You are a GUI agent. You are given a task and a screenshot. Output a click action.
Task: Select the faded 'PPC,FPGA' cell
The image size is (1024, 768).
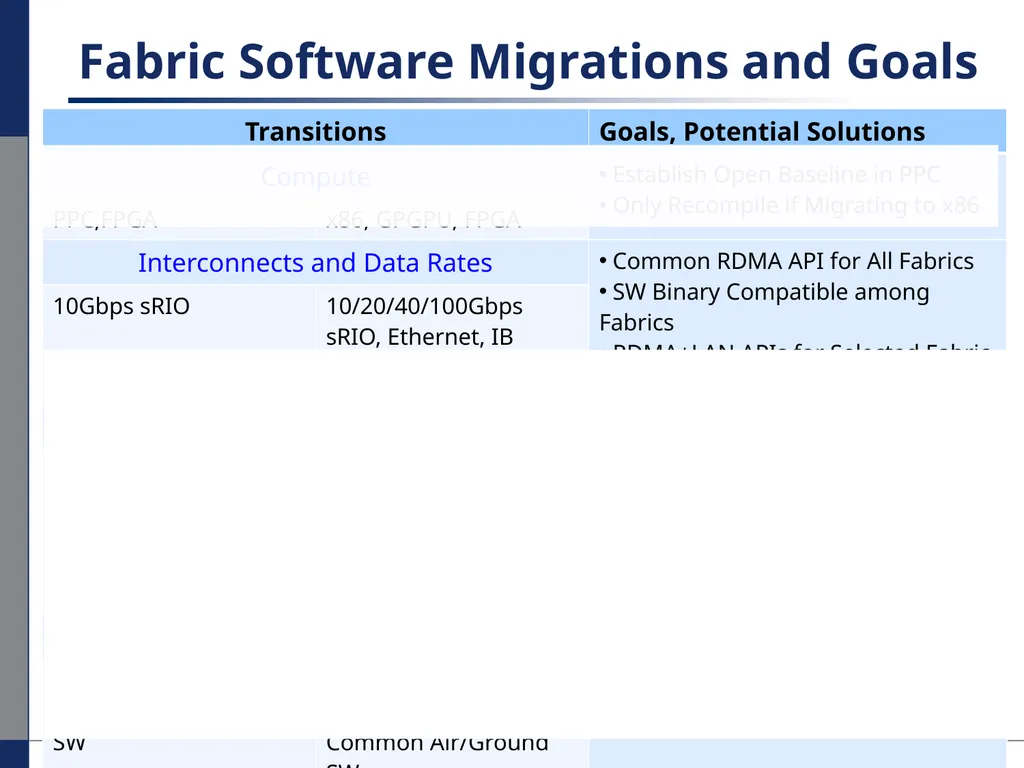coord(105,219)
